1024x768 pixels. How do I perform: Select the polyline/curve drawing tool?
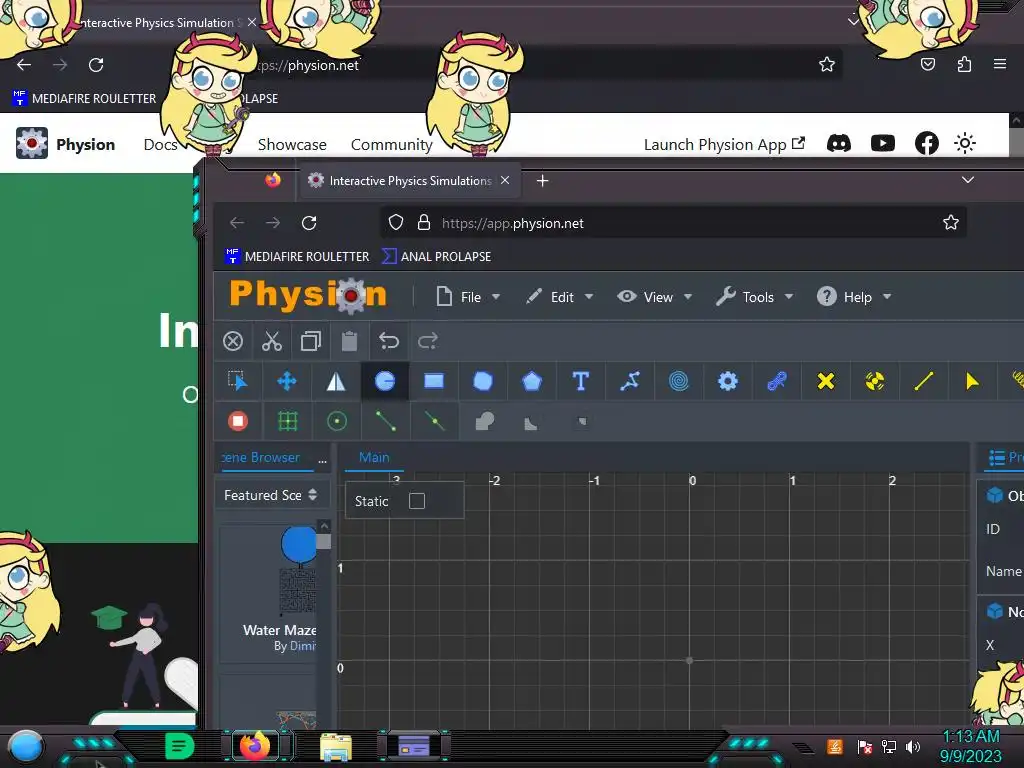click(630, 381)
